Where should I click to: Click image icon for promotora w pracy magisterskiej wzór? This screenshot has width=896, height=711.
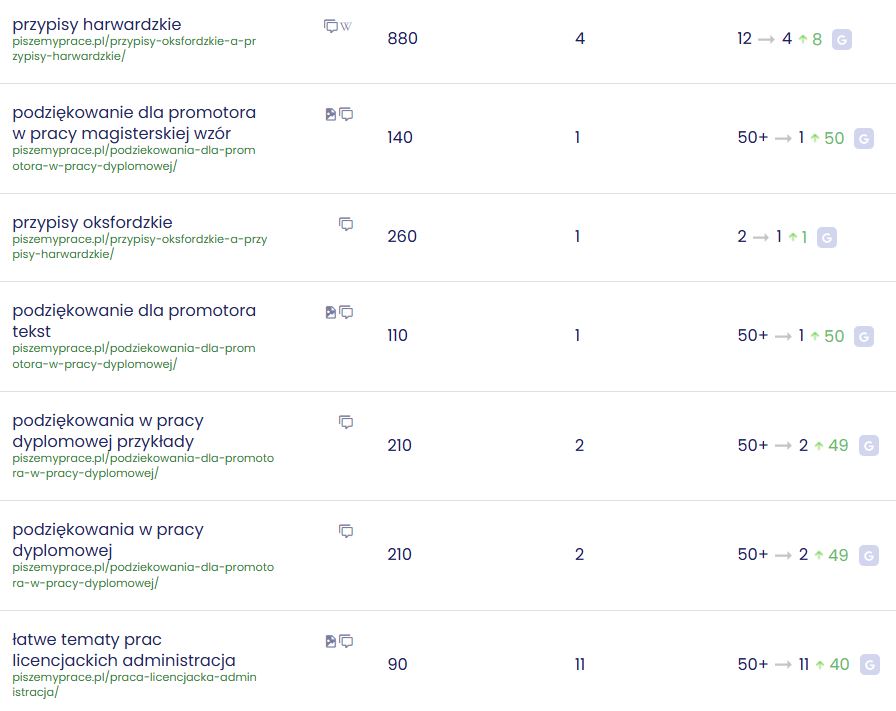coord(330,114)
